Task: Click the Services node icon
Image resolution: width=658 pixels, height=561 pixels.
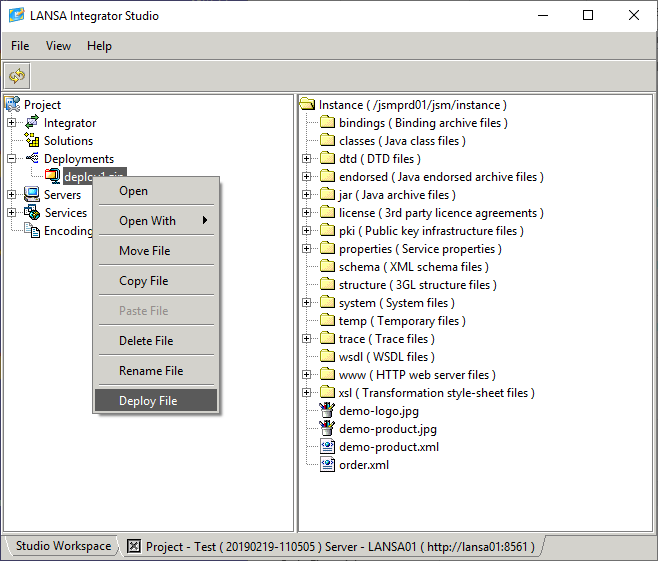Action: [32, 212]
